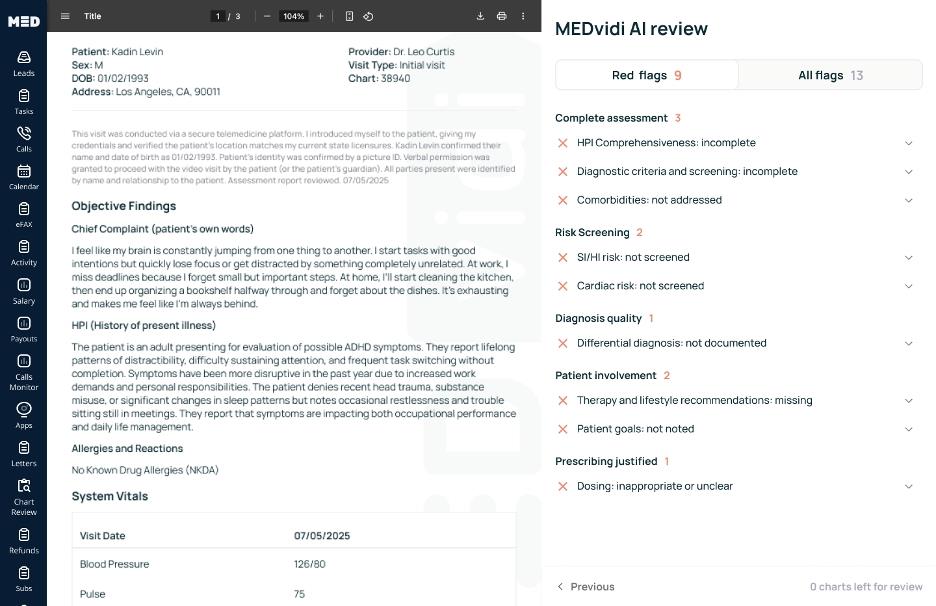Screen dimensions: 936x606
Task: Zoom in the PDF with plus
Action: (320, 16)
